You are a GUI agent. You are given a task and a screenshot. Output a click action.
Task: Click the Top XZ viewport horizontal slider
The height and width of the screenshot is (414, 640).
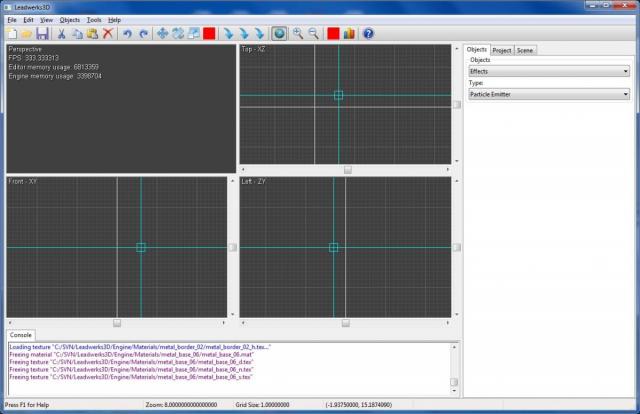coord(347,170)
